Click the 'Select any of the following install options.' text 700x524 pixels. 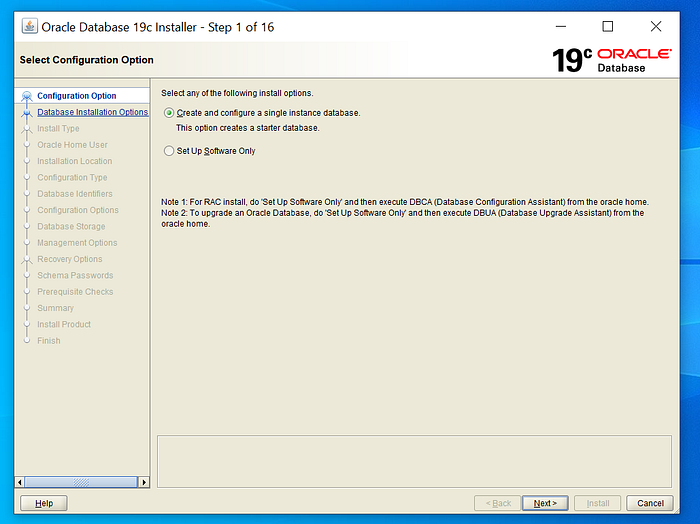tap(237, 93)
